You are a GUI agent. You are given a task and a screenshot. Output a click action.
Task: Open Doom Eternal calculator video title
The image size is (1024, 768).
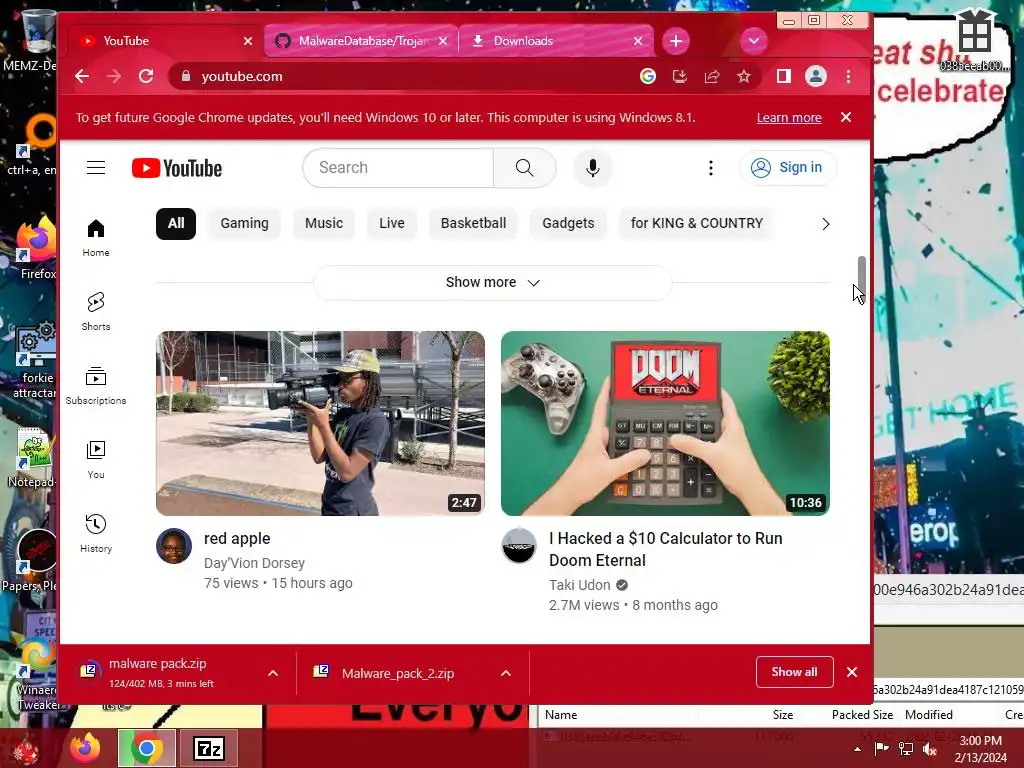click(665, 549)
